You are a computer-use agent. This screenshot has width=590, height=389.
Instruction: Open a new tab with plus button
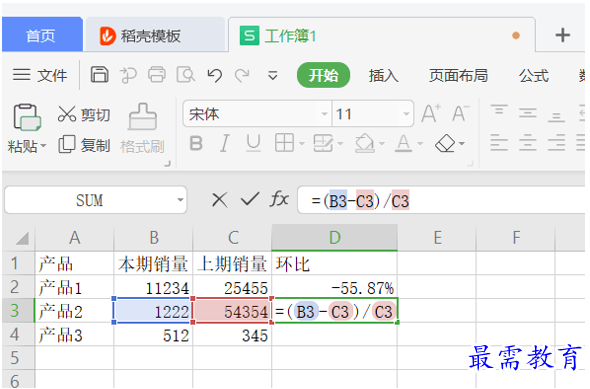563,35
